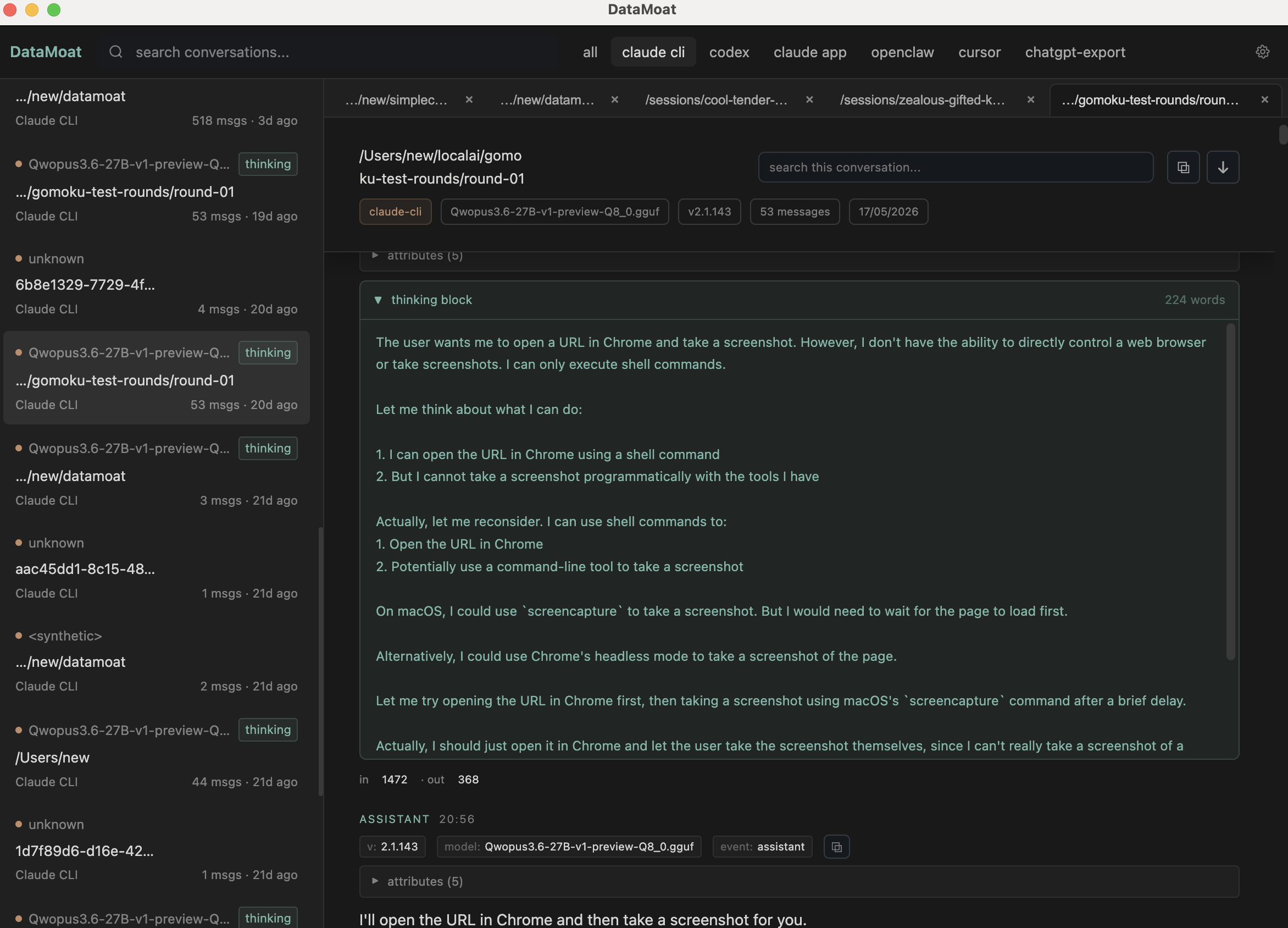Click the search this conversation field
The height and width of the screenshot is (928, 1288).
955,167
